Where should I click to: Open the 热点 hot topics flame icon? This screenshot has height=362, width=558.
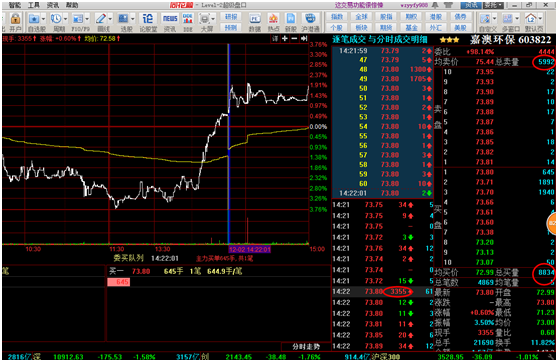point(273,19)
